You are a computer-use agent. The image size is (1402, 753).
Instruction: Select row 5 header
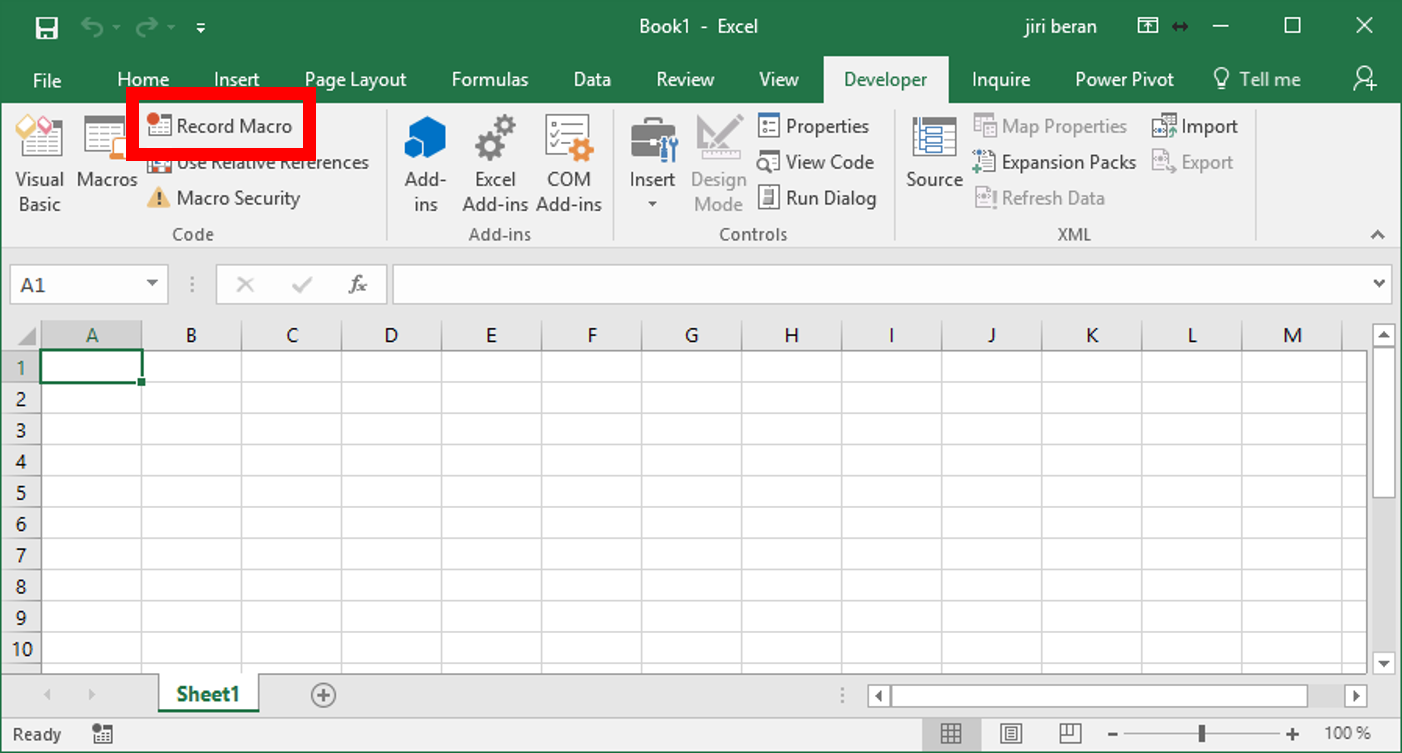pyautogui.click(x=21, y=492)
